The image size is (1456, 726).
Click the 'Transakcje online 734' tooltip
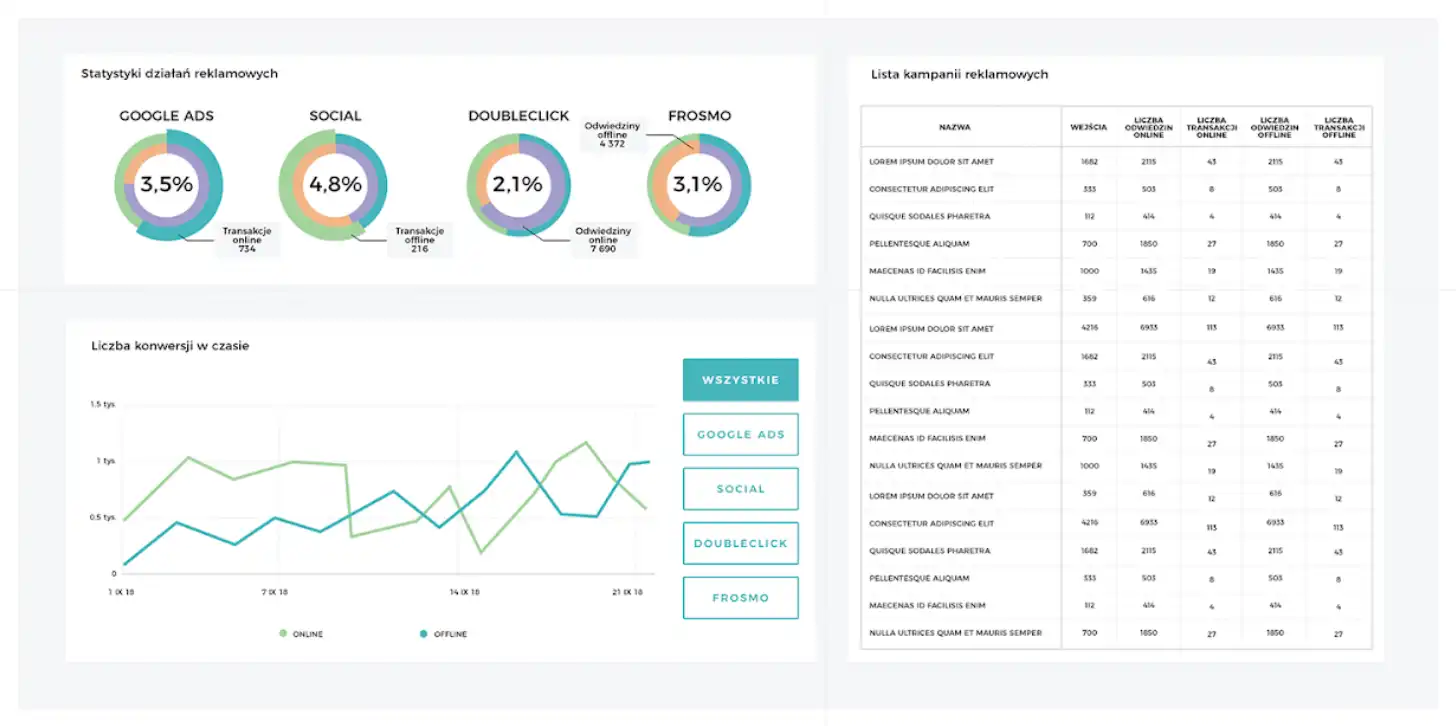pos(247,240)
